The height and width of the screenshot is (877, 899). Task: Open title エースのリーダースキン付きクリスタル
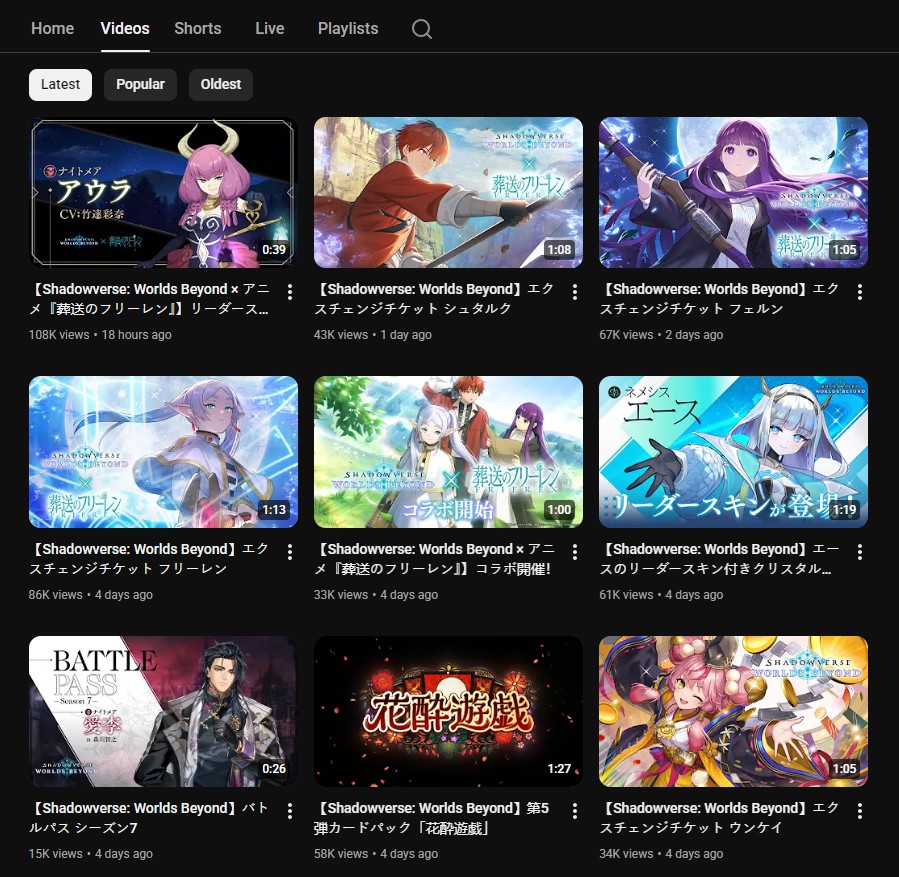719,559
